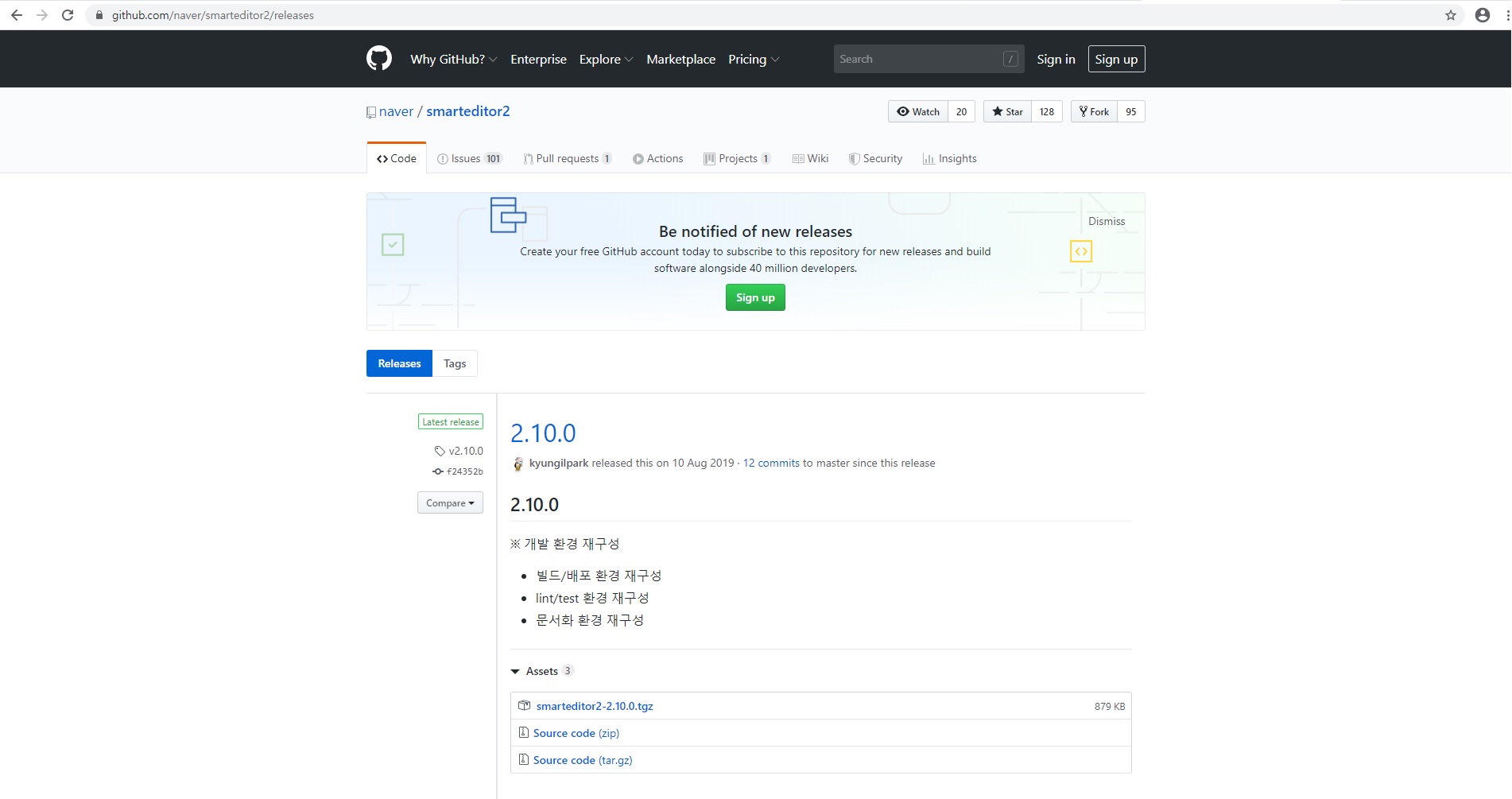Go to the Actions tab
This screenshot has width=1512, height=799.
click(x=658, y=158)
